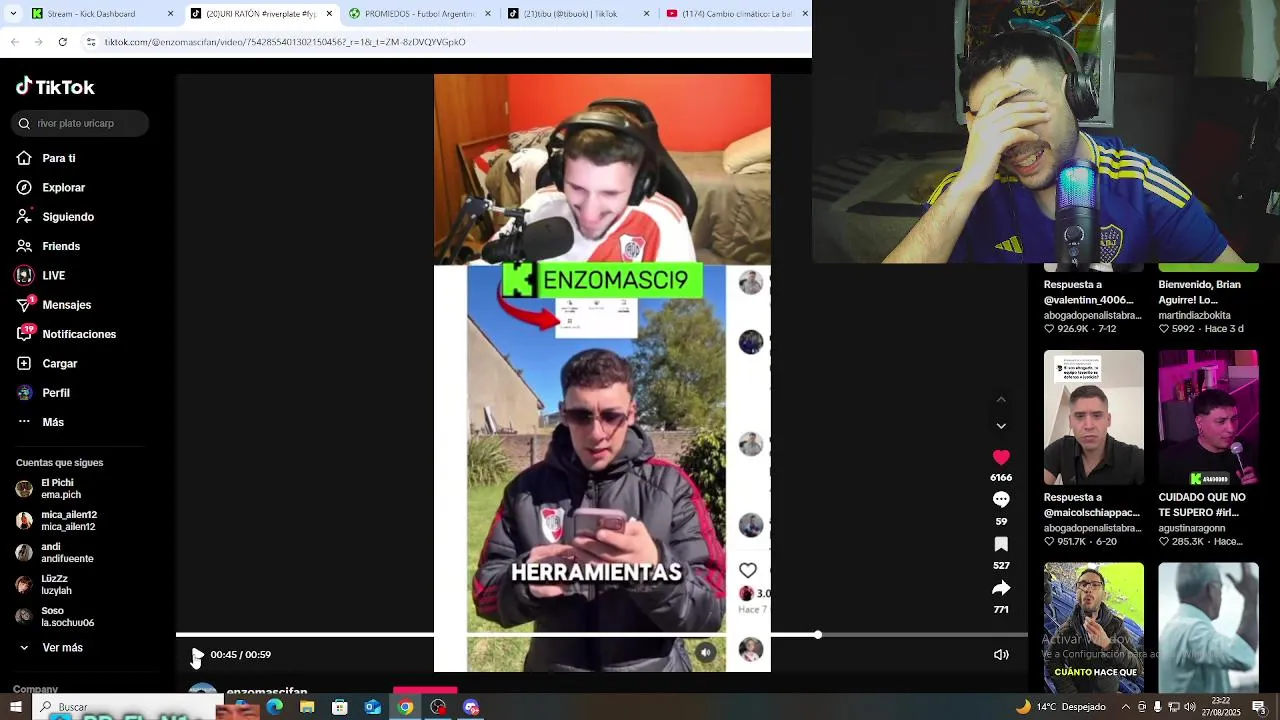
Task: Click the site info icon in address bar
Action: point(91,42)
